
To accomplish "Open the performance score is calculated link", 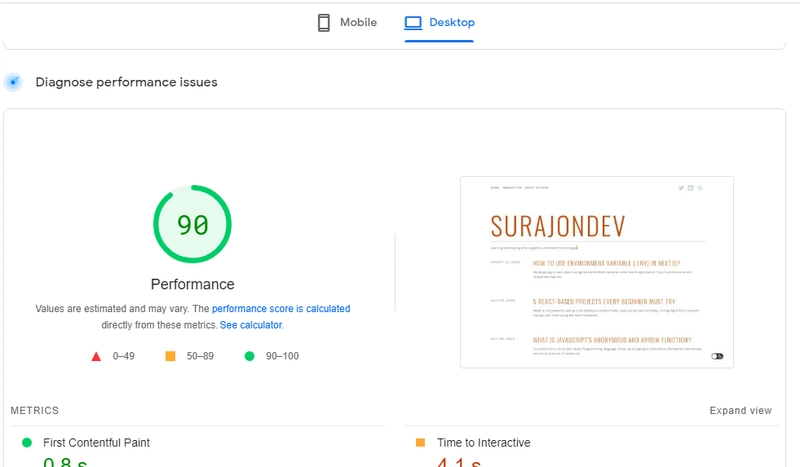I will [281, 309].
